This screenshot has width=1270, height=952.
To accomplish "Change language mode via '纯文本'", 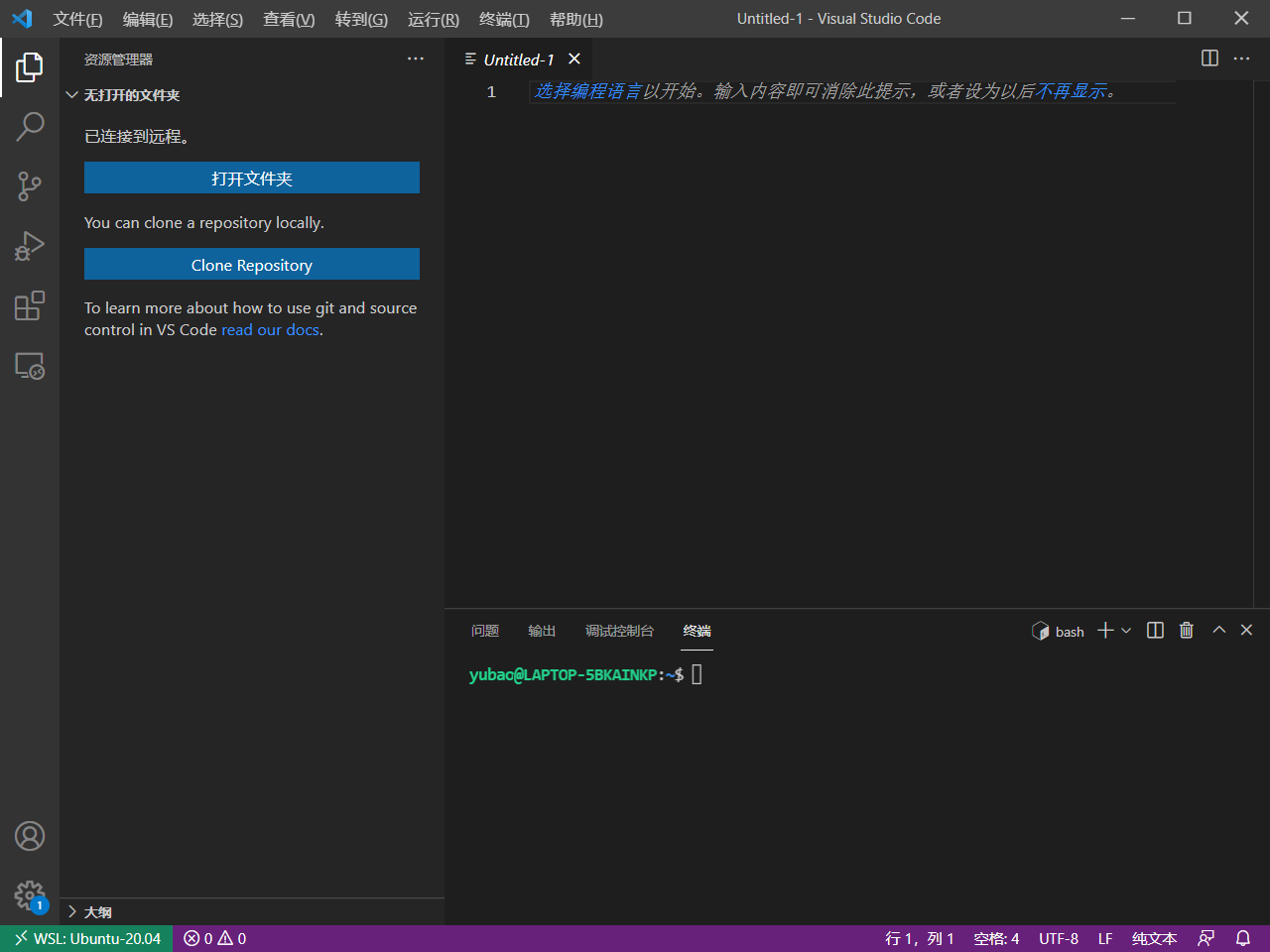I will pos(1154,938).
